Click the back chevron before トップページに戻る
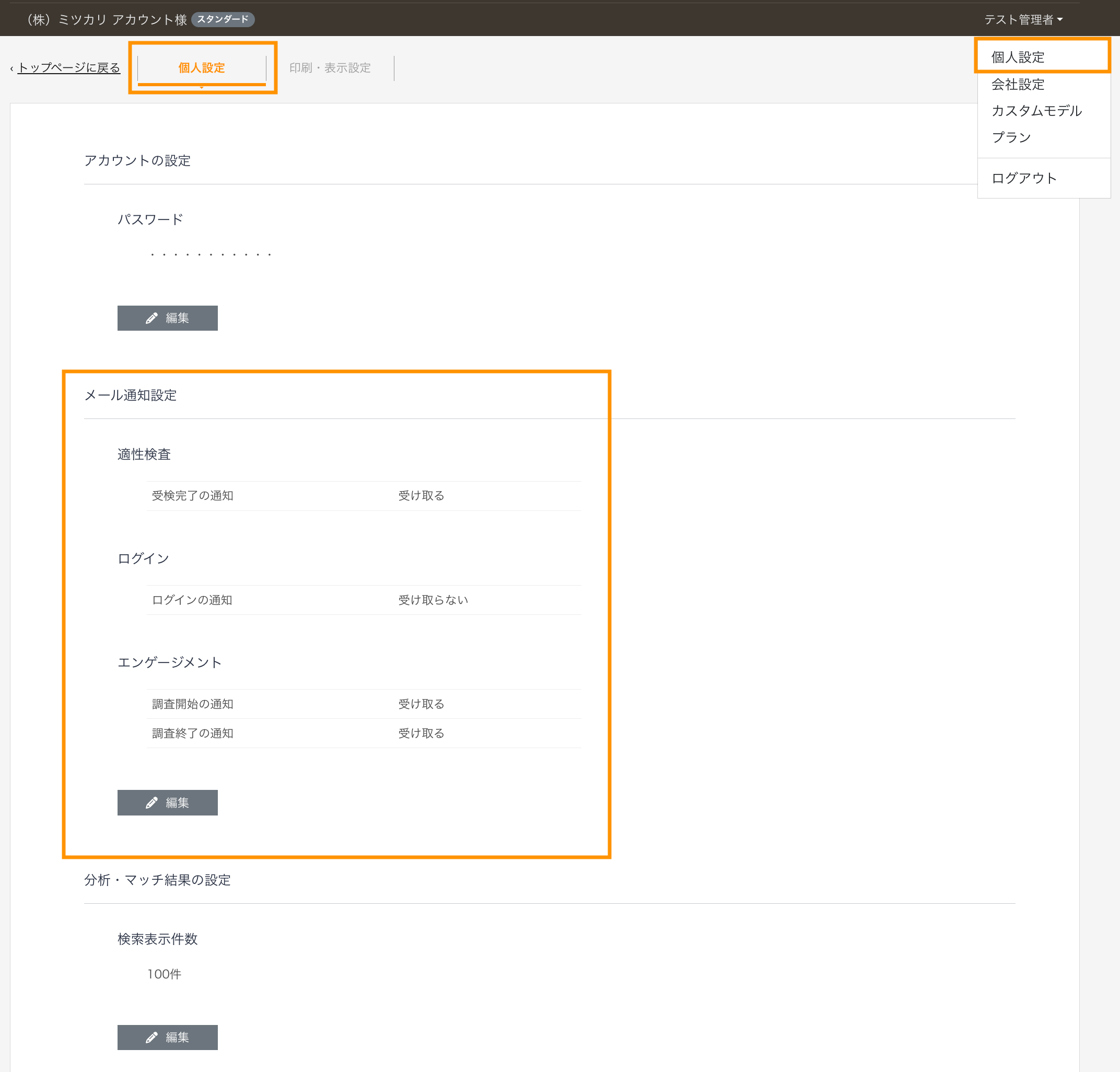 pyautogui.click(x=11, y=69)
